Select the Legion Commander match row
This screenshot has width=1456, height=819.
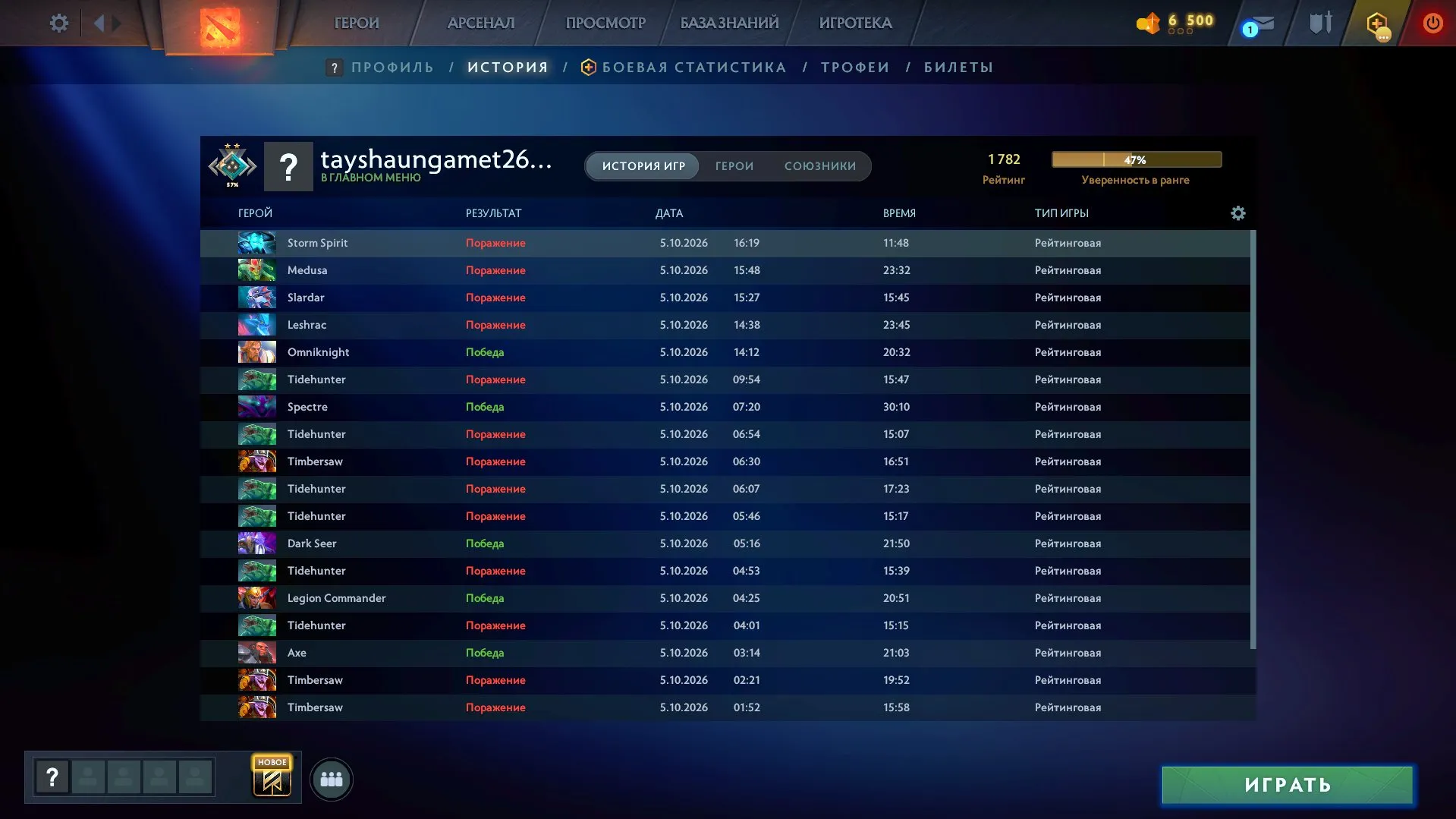[725, 598]
